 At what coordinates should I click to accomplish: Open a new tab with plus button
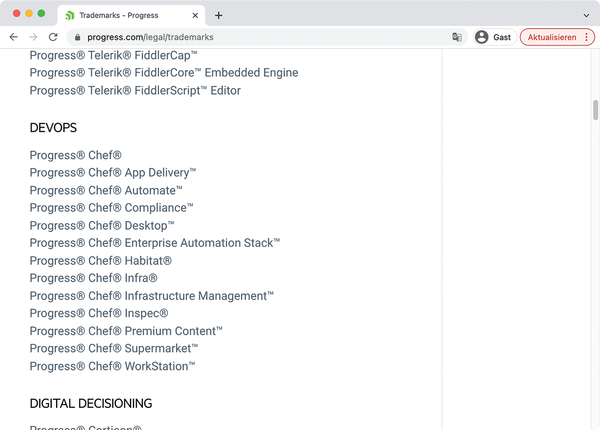pyautogui.click(x=218, y=15)
